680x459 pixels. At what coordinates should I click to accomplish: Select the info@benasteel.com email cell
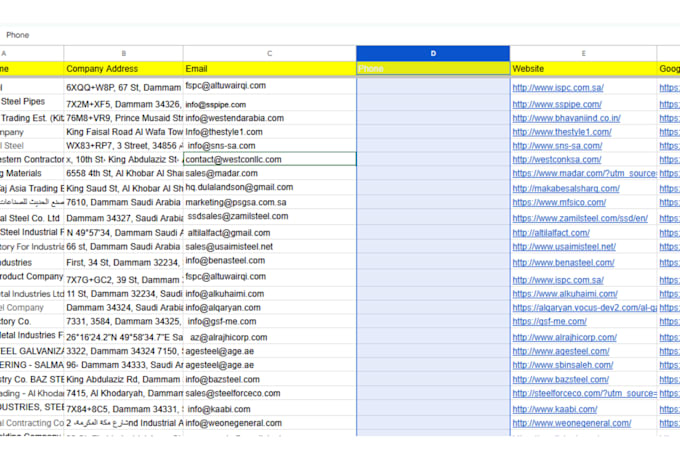[x=269, y=261]
